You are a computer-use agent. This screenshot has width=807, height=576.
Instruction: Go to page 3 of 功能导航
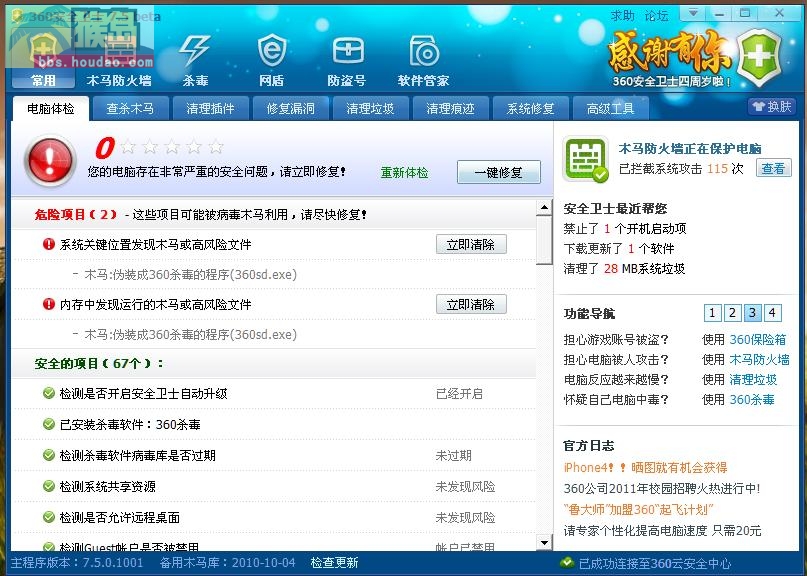pos(752,312)
